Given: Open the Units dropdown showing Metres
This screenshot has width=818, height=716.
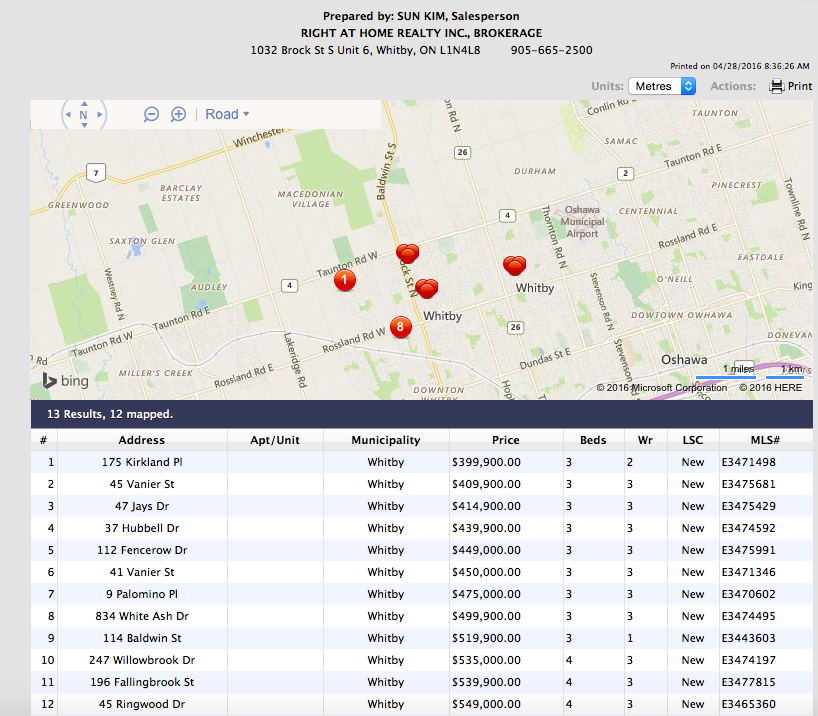Looking at the screenshot, I should pyautogui.click(x=661, y=86).
